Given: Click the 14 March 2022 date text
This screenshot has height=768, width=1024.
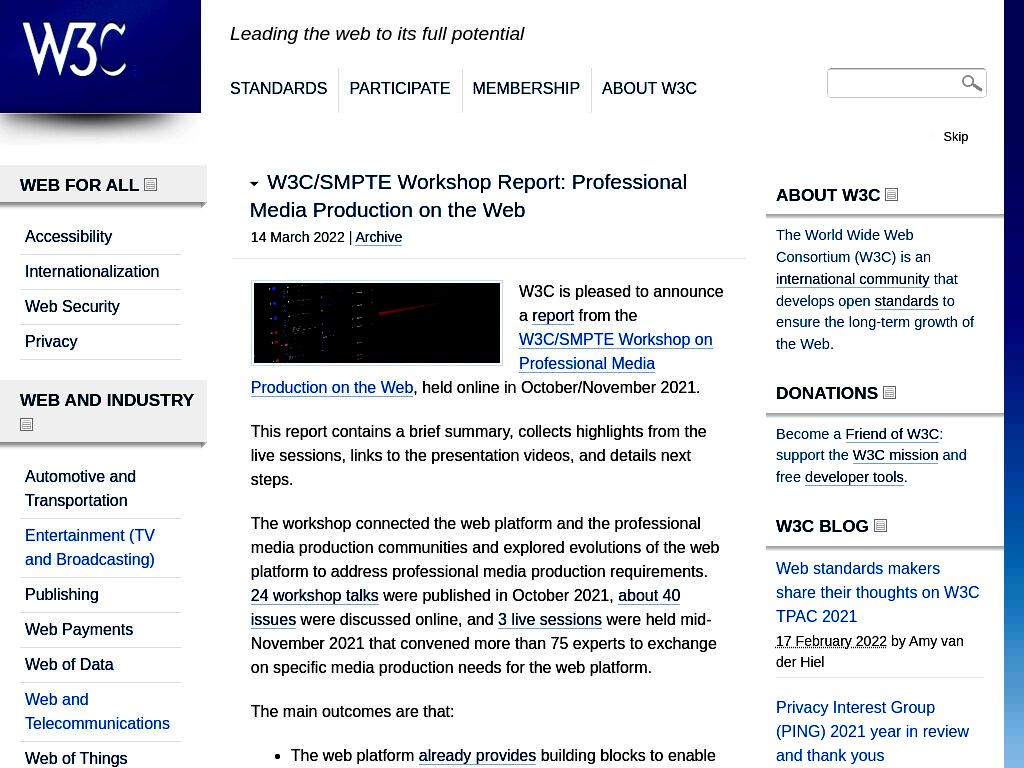Looking at the screenshot, I should 298,237.
